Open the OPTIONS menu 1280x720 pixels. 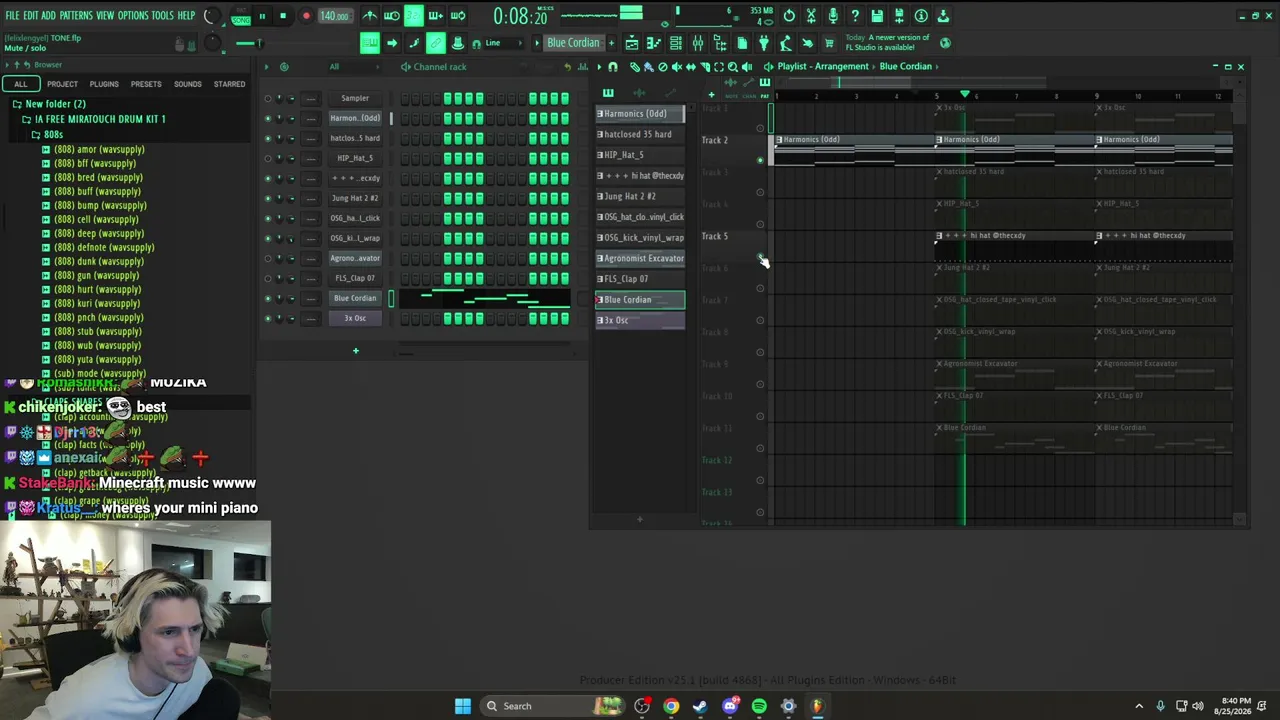point(133,16)
